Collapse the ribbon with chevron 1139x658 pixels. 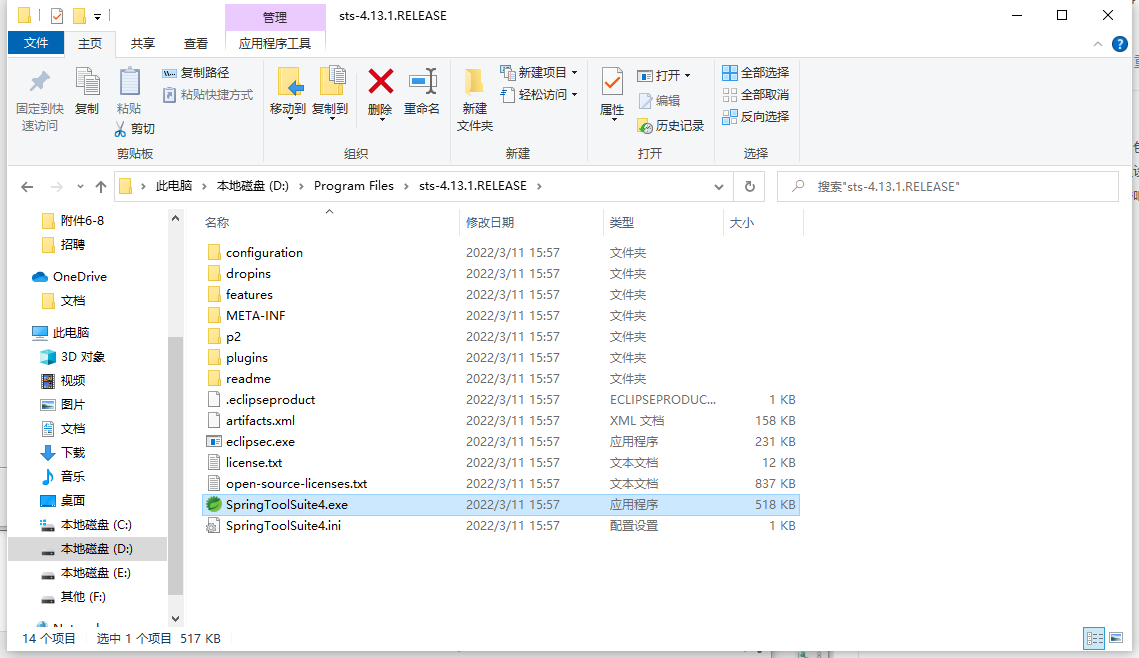tap(1098, 44)
